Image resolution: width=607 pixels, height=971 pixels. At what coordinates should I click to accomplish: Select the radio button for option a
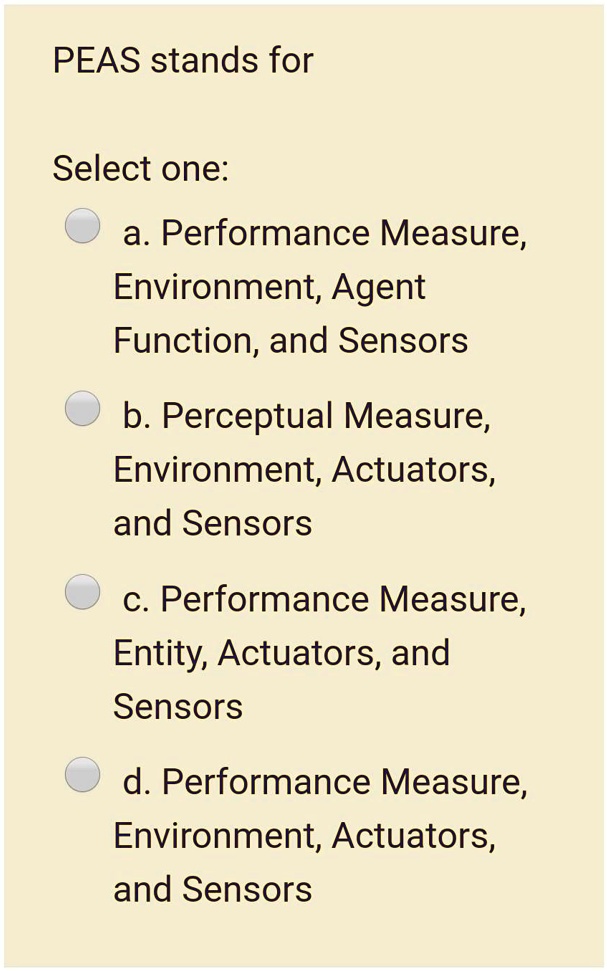(81, 225)
